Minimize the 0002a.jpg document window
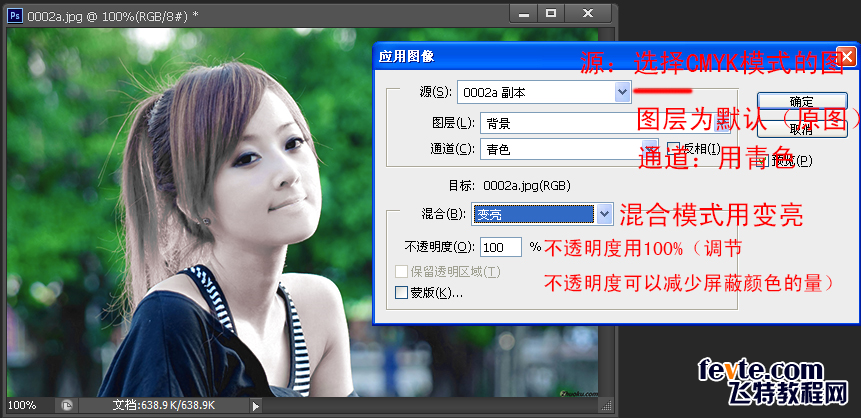 pos(524,14)
